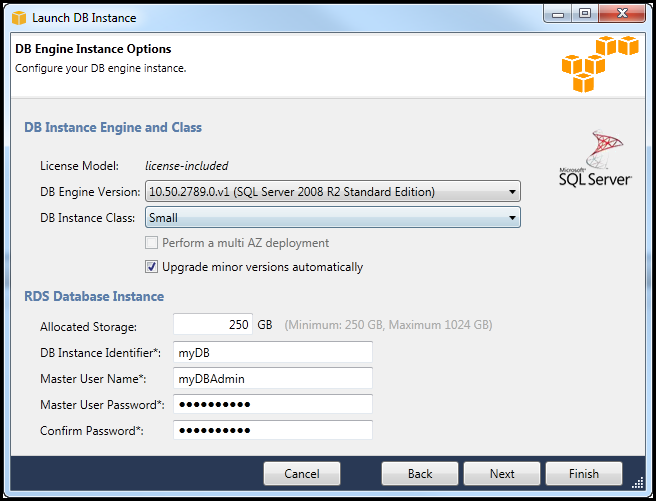Click the DB Instance Identifier field

coord(272,352)
